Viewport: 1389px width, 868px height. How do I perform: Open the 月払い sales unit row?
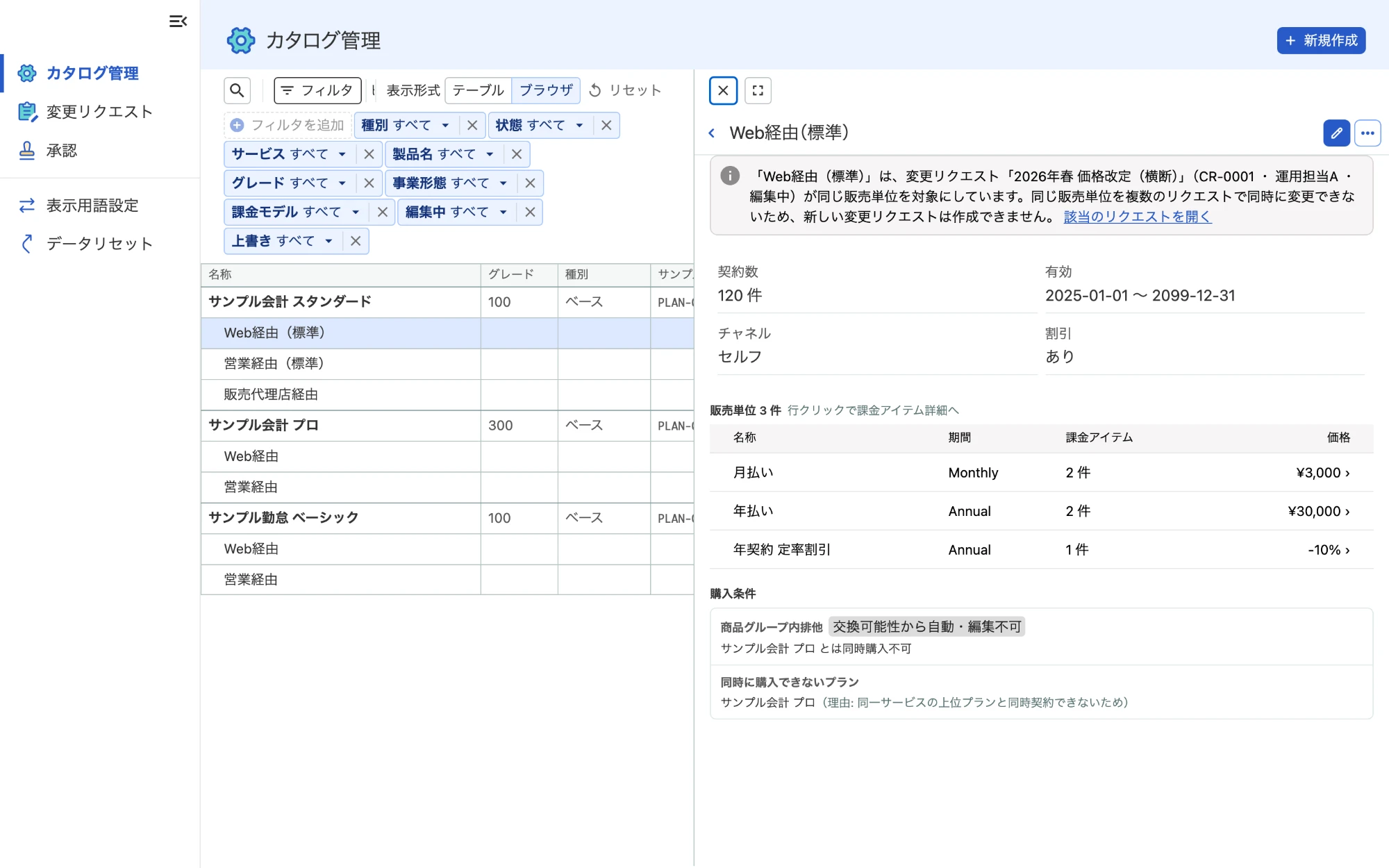[x=1041, y=473]
